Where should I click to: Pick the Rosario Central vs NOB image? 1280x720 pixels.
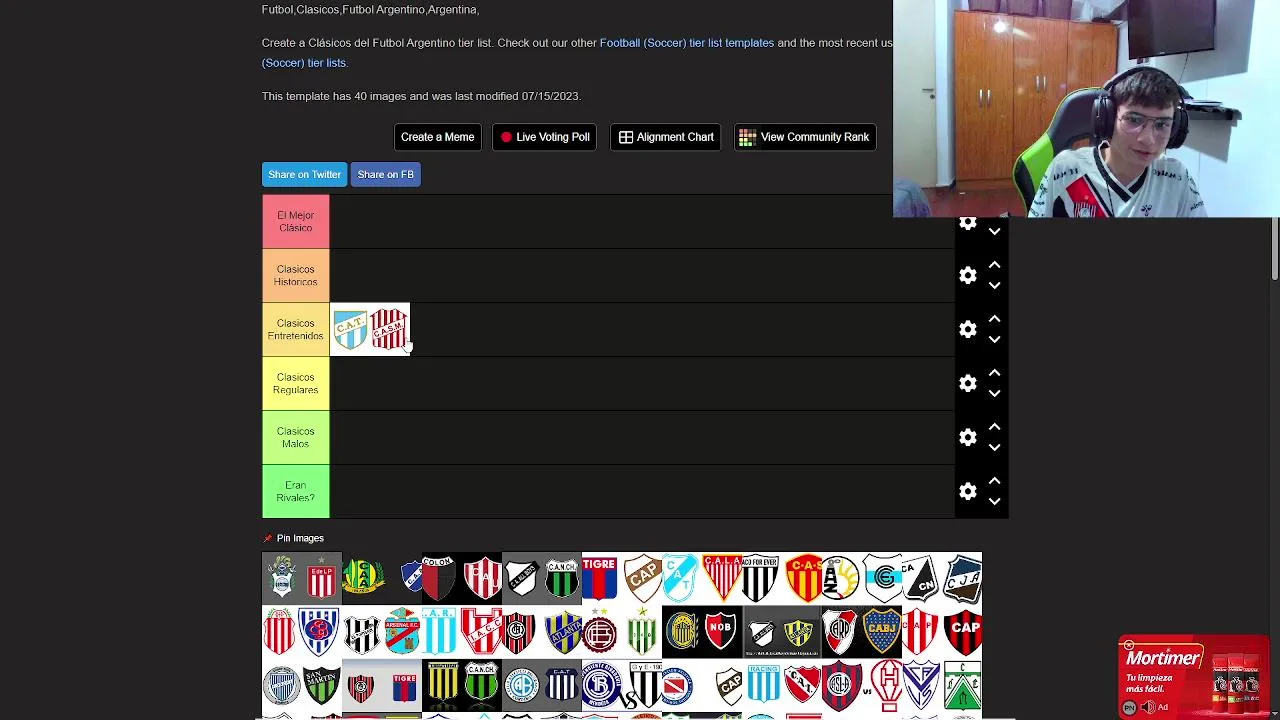(x=702, y=632)
